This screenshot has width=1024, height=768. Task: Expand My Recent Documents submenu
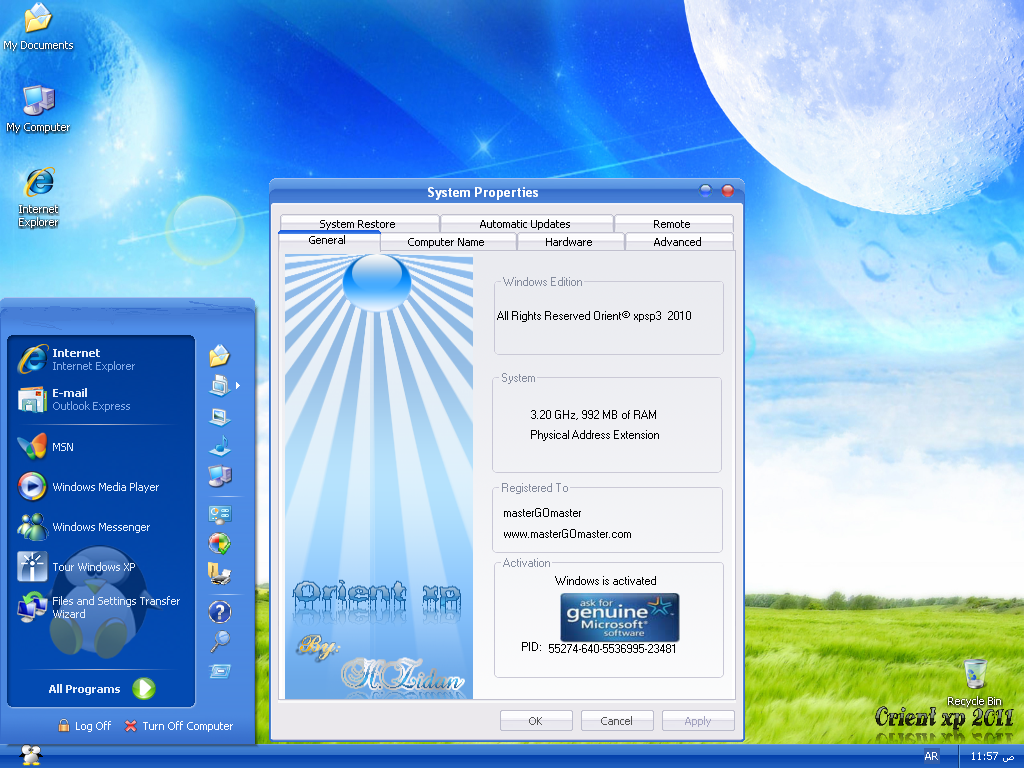coord(218,385)
